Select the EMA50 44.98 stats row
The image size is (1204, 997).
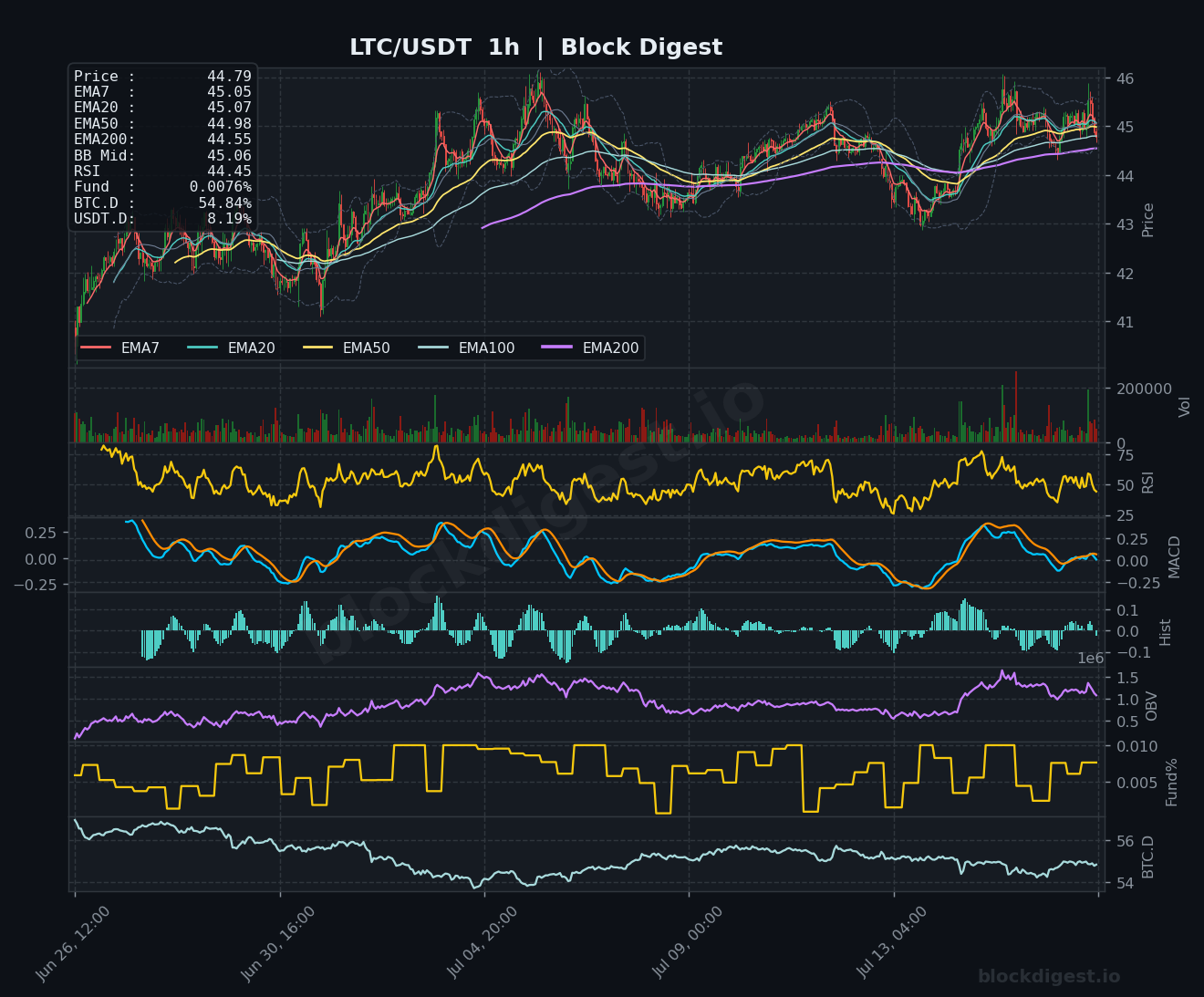coord(162,124)
